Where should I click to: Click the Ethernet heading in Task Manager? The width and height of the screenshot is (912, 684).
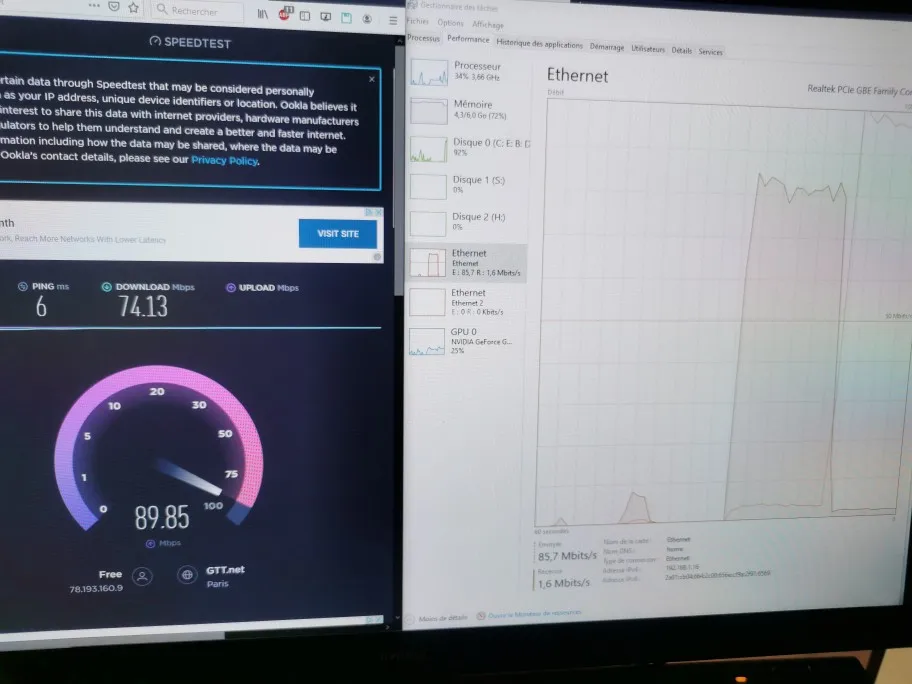pos(577,76)
